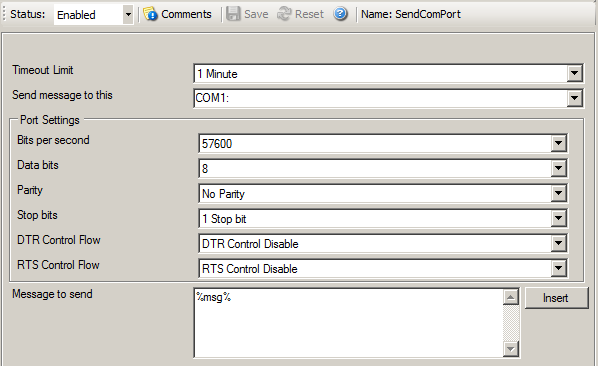Viewport: 598px width, 366px height.
Task: Open the Comments icon in toolbar
Action: click(150, 14)
